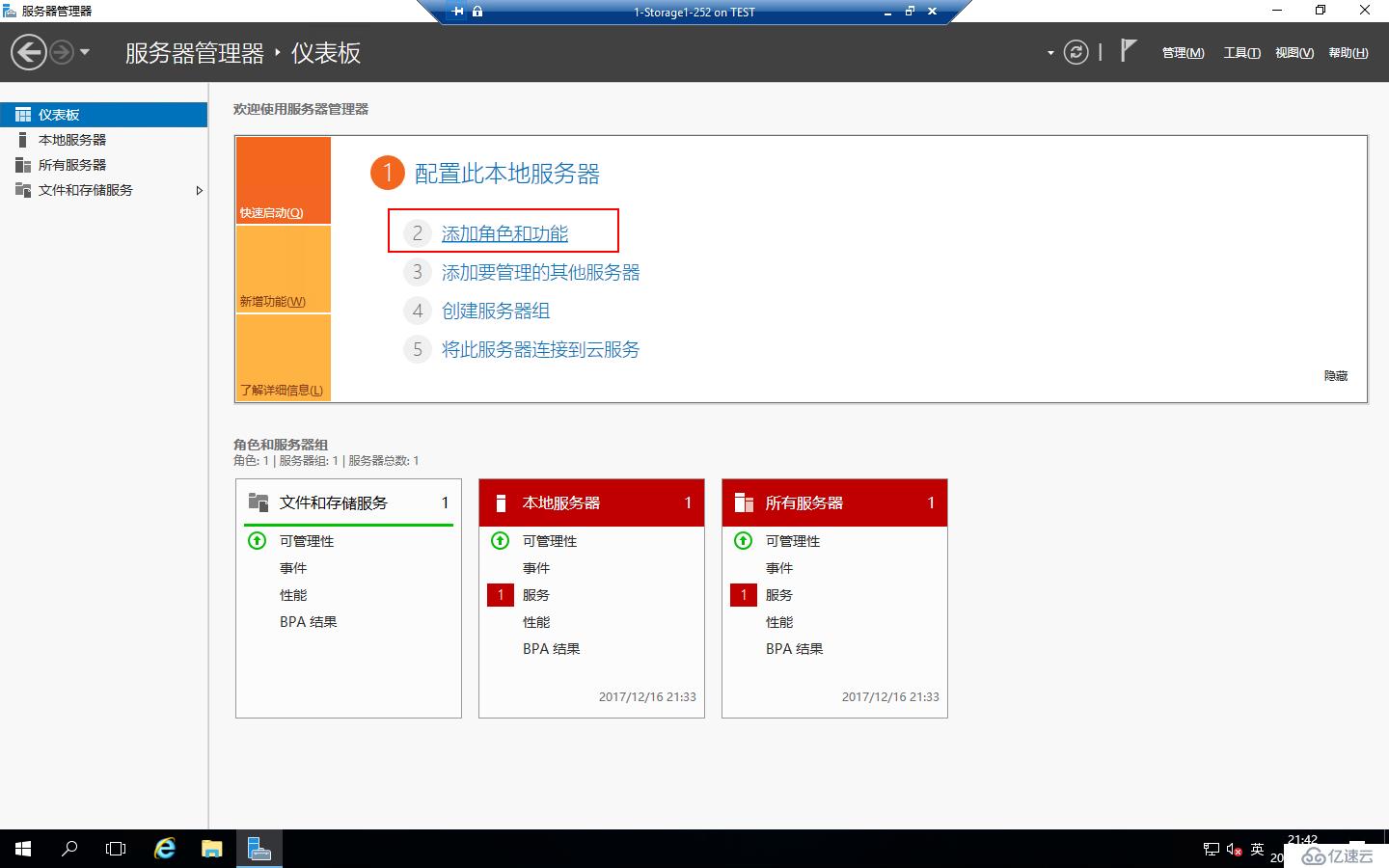Click the refresh dashboard icon
Viewport: 1389px width, 868px height.
coord(1076,52)
